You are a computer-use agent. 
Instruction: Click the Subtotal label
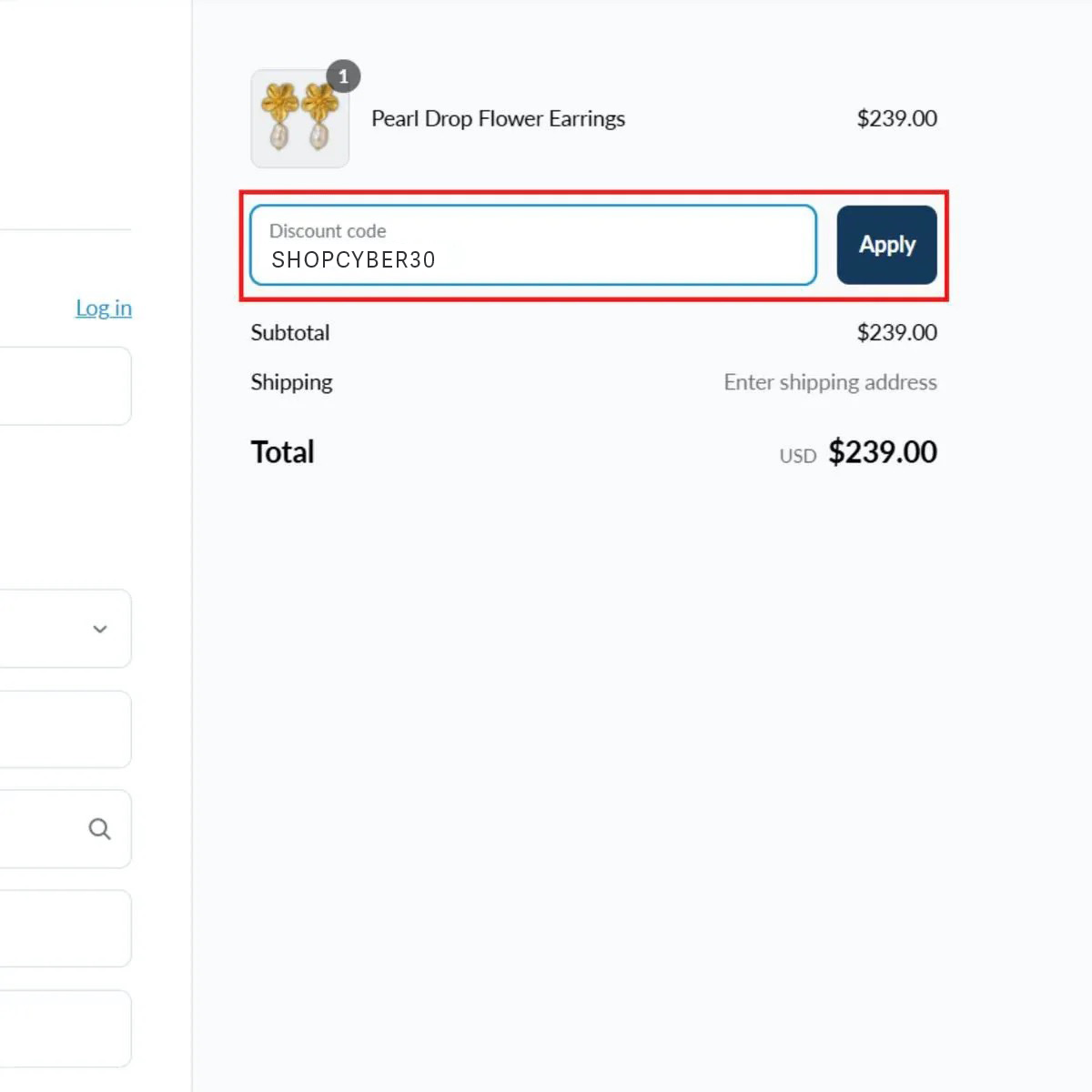coord(290,333)
